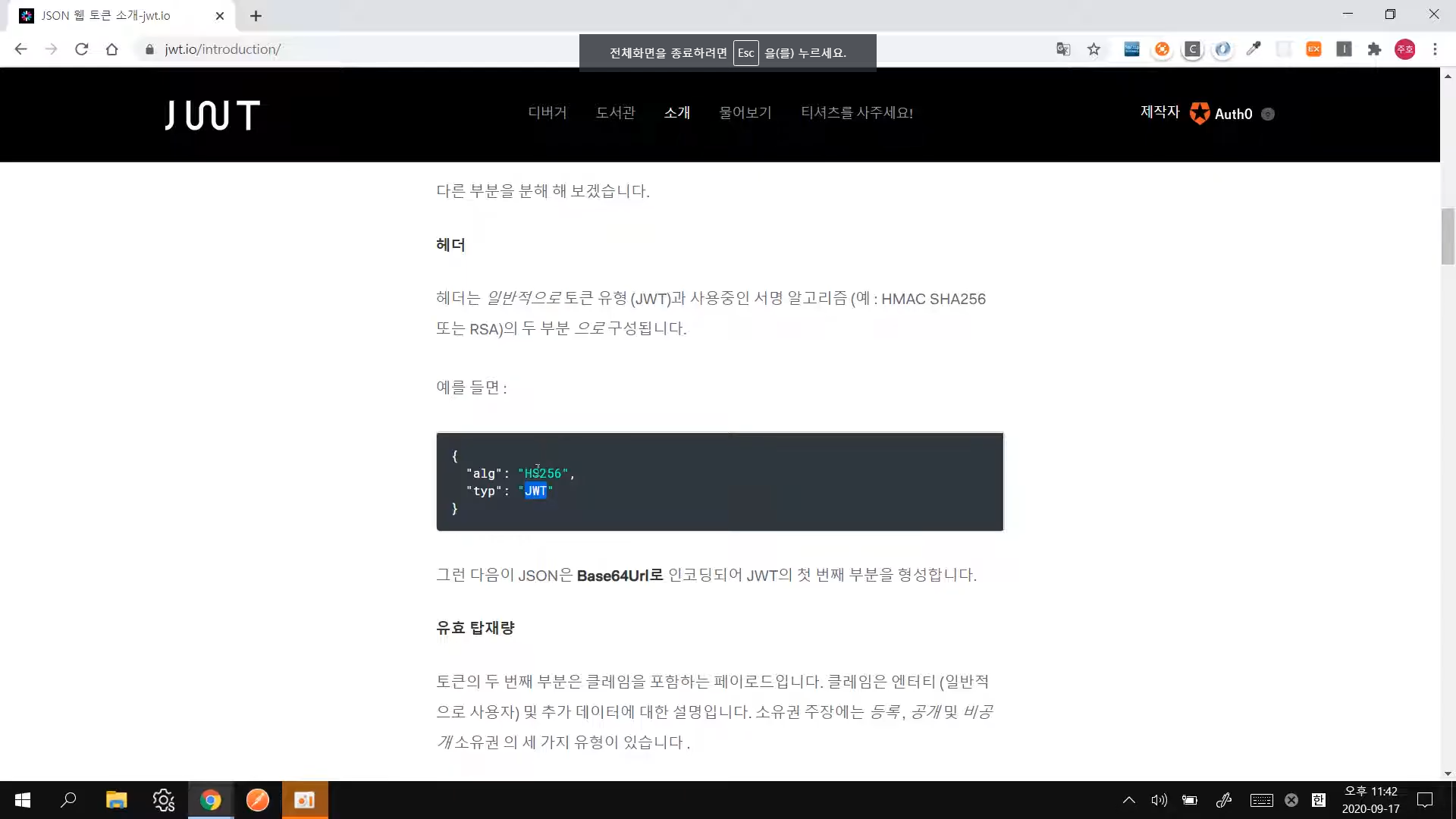Screen dimensions: 1456x819
Task: Open Chrome three-dot menu
Action: [x=1435, y=49]
